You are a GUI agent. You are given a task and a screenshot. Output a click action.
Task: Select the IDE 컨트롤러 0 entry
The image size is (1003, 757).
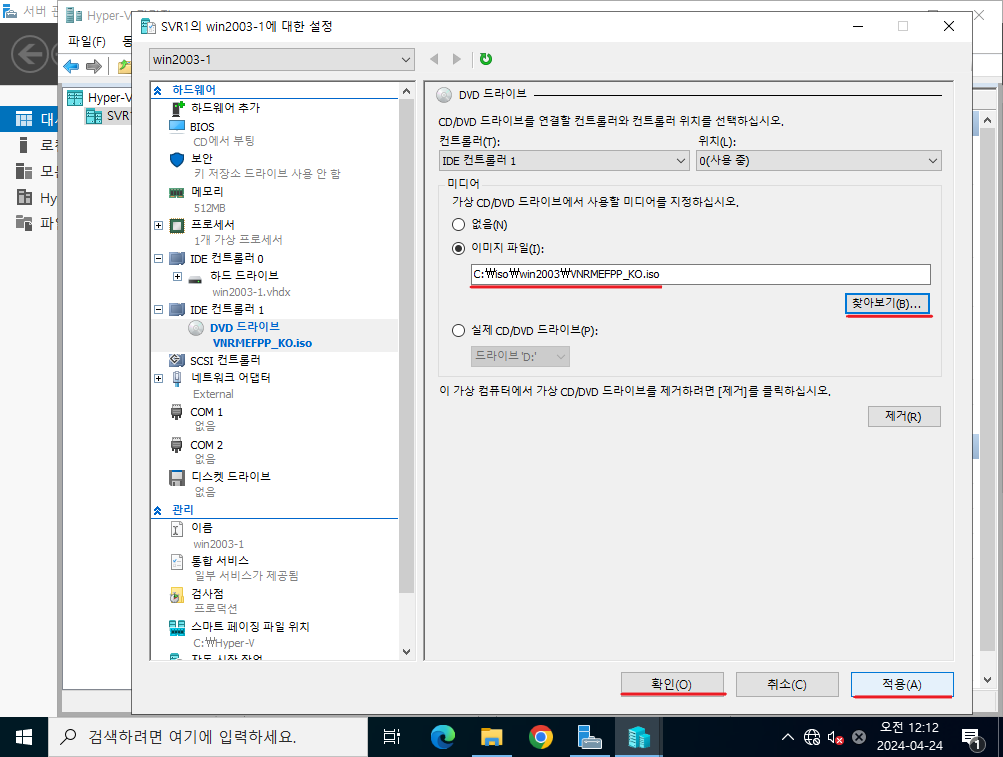coord(226,259)
